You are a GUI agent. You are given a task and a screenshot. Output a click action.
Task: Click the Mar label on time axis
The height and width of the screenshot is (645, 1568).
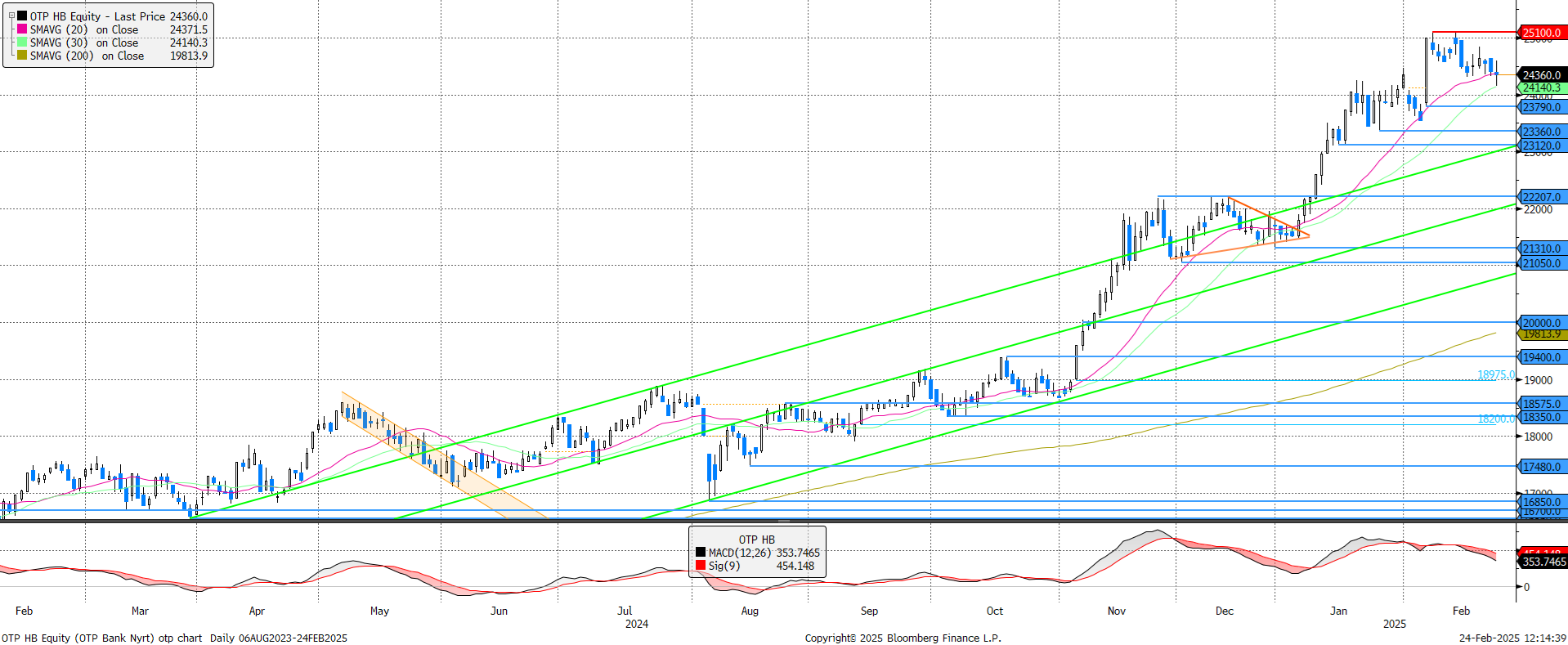tap(140, 611)
